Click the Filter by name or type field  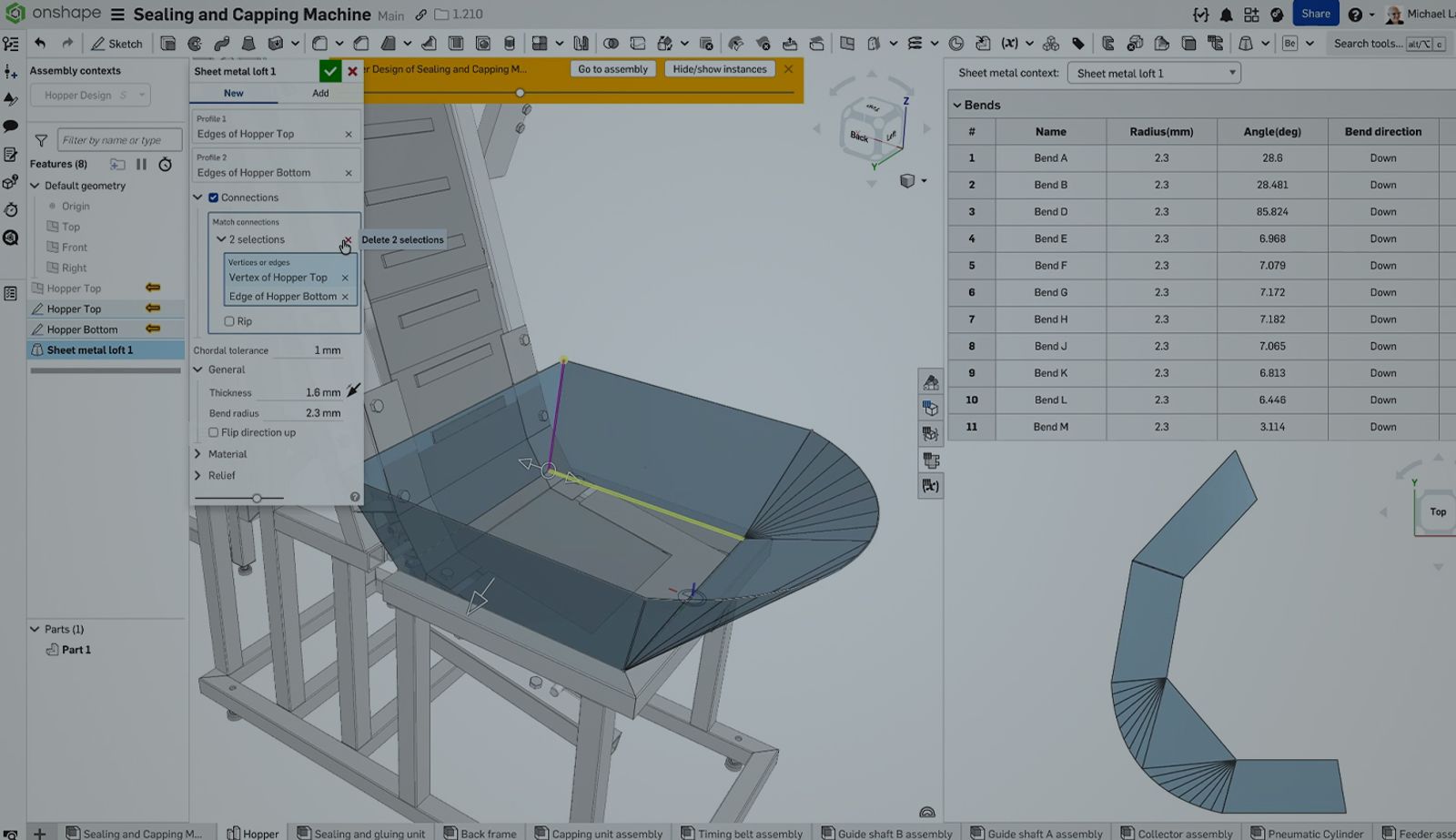(x=118, y=139)
